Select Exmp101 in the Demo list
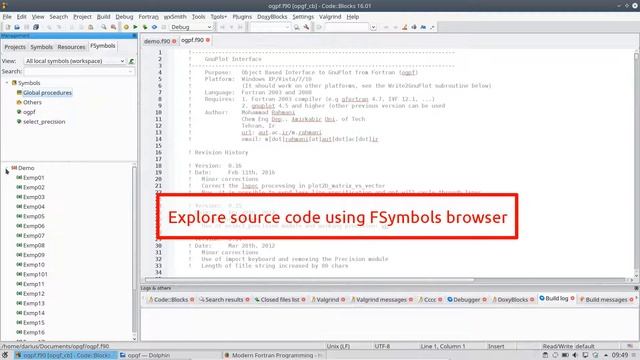 pyautogui.click(x=35, y=274)
